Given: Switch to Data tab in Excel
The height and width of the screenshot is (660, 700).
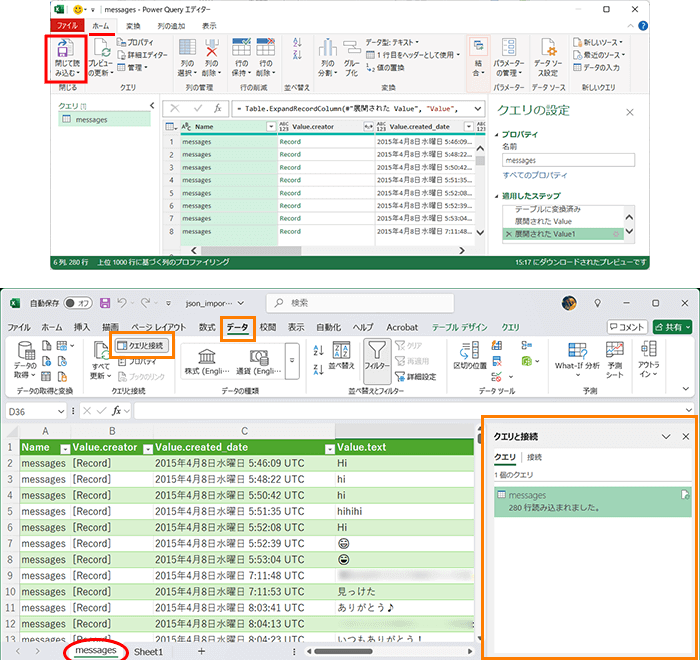Looking at the screenshot, I should [x=237, y=327].
